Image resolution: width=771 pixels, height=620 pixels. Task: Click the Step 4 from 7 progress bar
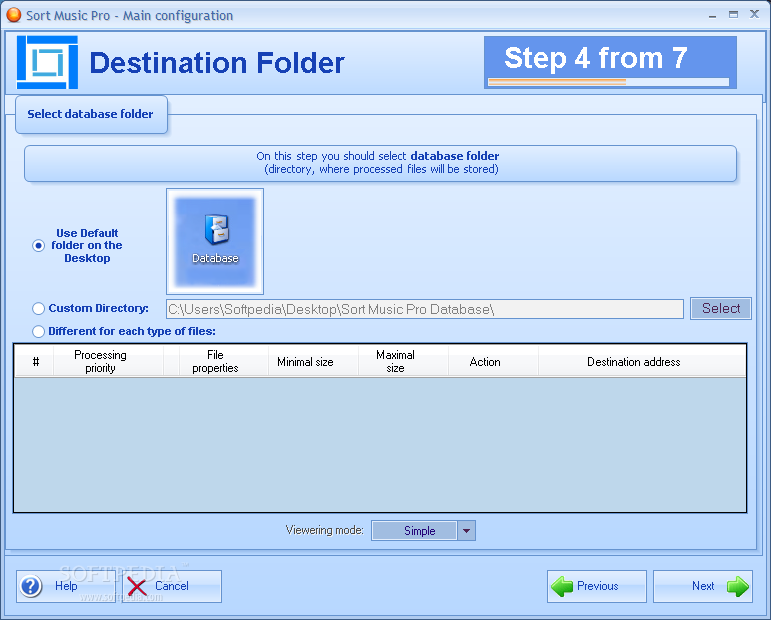pyautogui.click(x=608, y=82)
